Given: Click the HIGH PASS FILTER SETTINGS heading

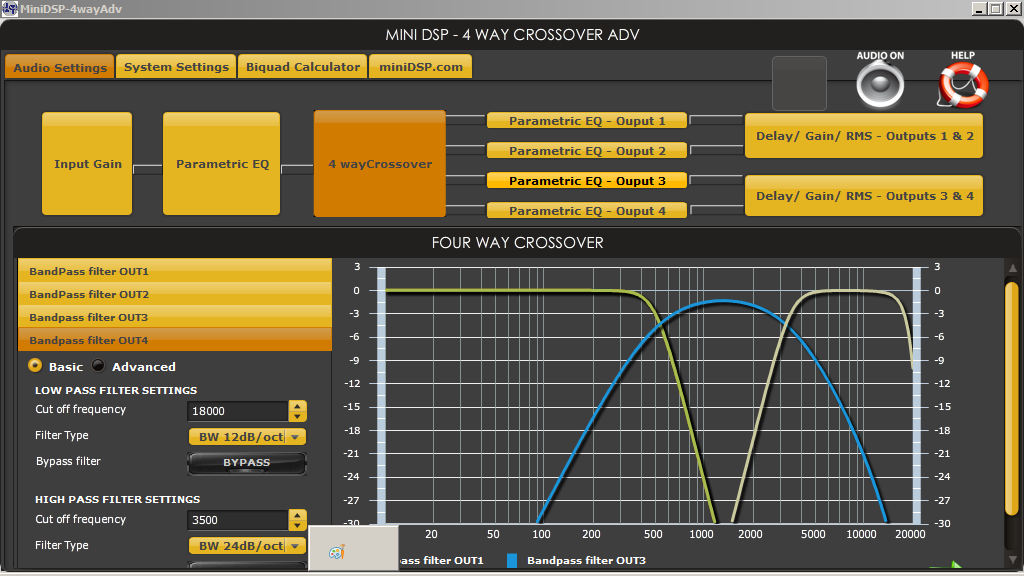Looking at the screenshot, I should [x=118, y=500].
